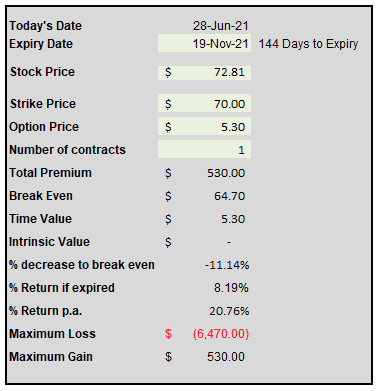Select the 20.76% return p.a. value
The height and width of the screenshot is (391, 378).
tap(229, 311)
